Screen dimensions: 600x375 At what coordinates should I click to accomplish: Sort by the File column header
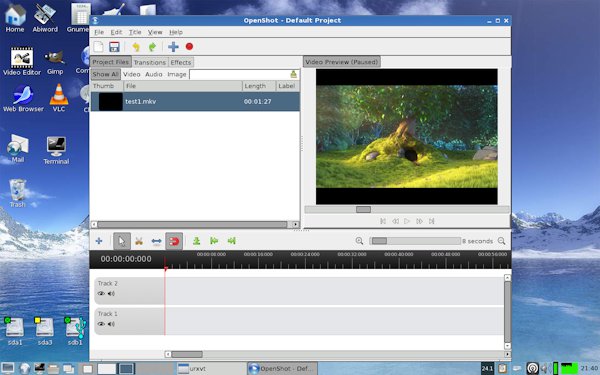coord(183,86)
